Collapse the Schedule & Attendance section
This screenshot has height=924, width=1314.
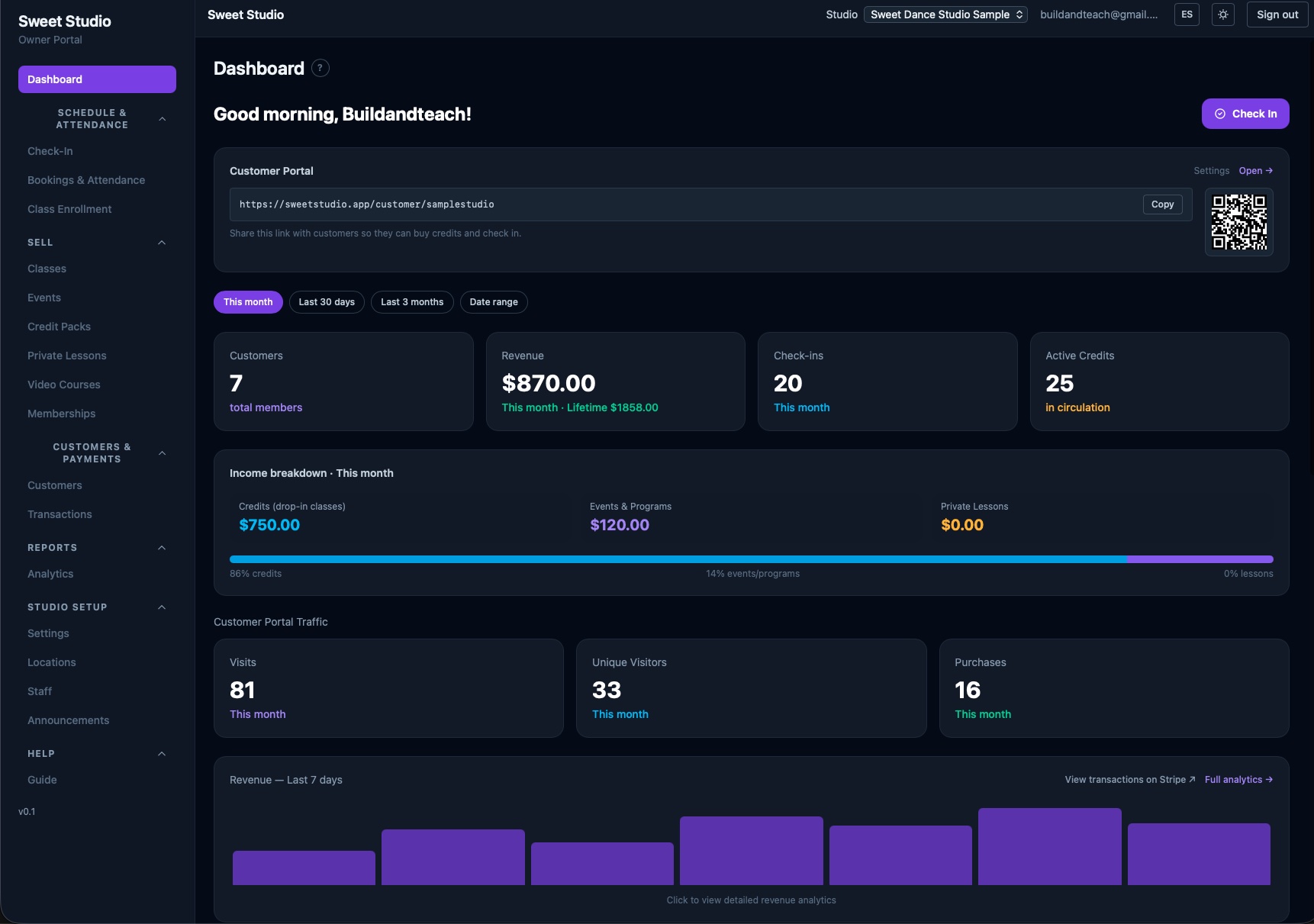[162, 119]
